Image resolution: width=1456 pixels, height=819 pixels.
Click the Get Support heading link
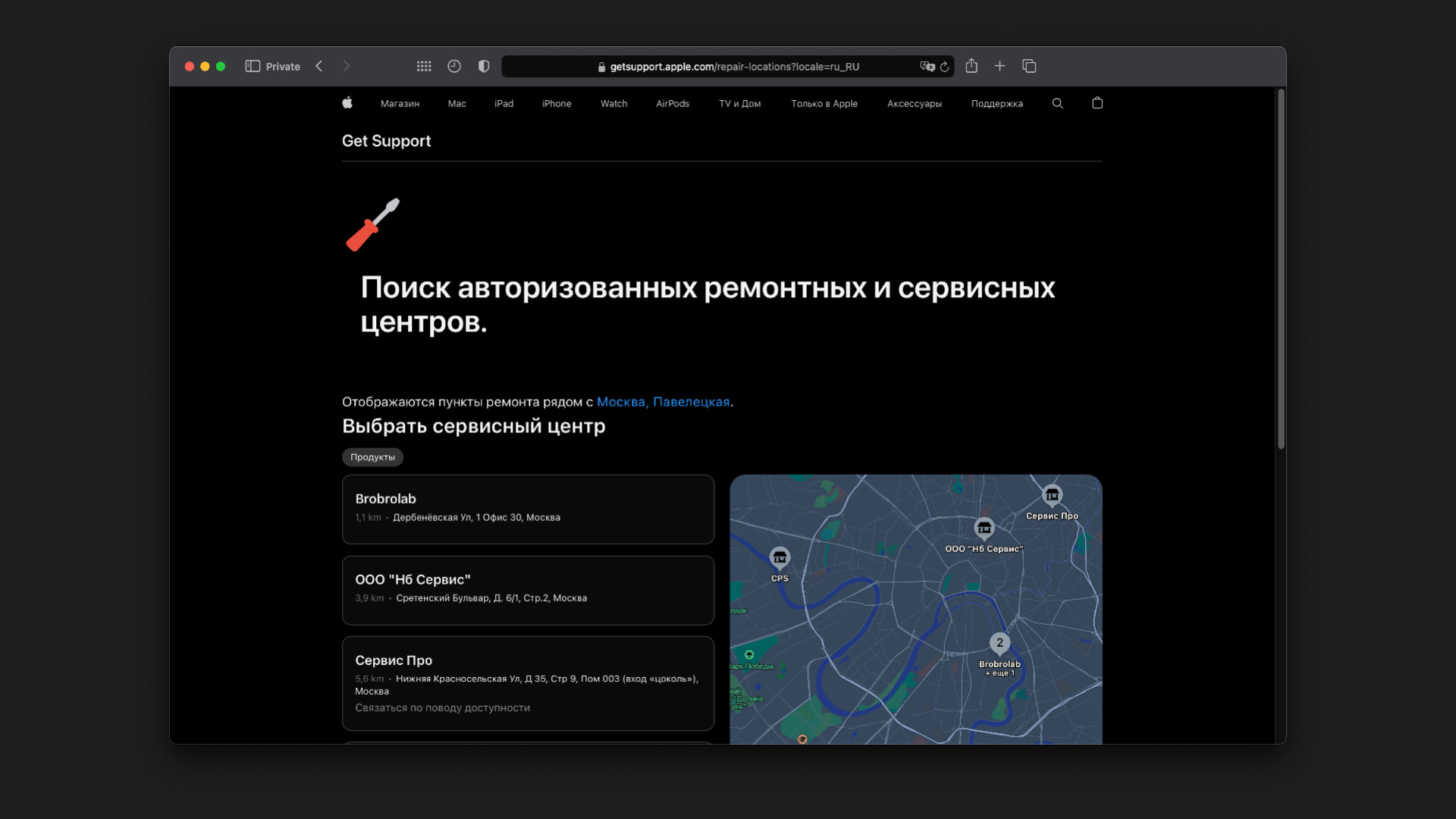(x=386, y=141)
